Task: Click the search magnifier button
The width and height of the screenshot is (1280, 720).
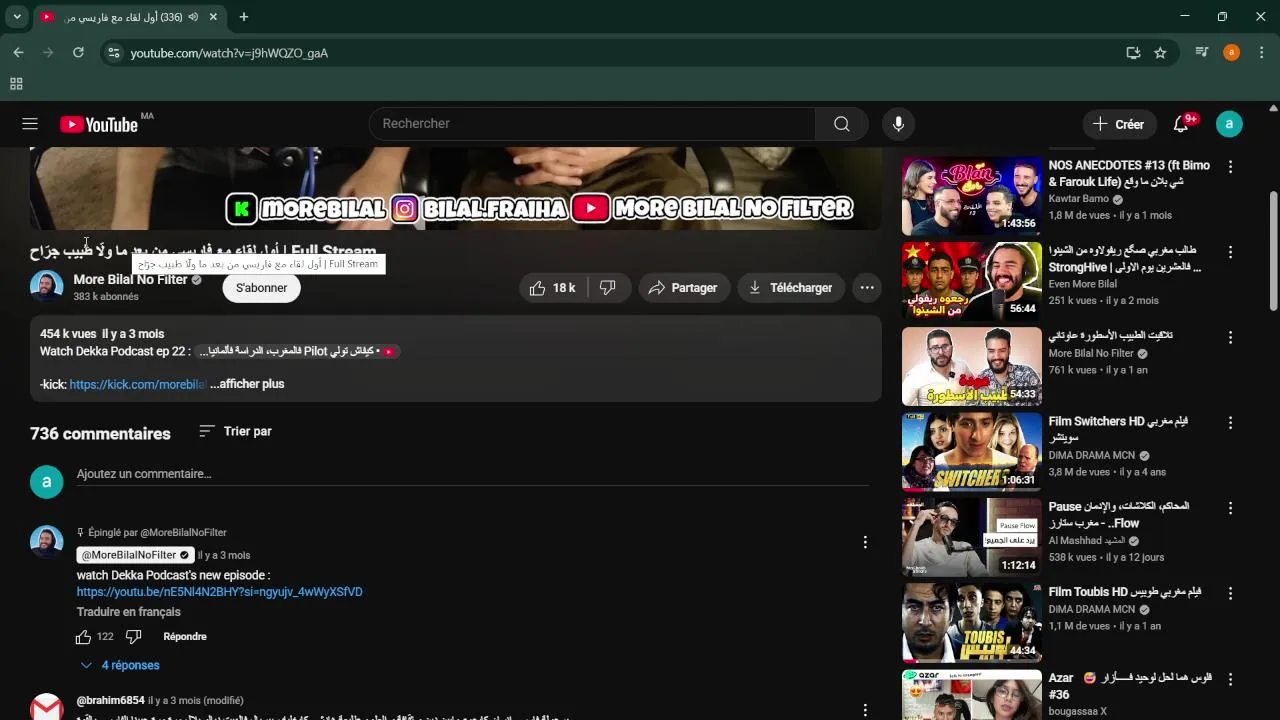Action: tap(842, 124)
